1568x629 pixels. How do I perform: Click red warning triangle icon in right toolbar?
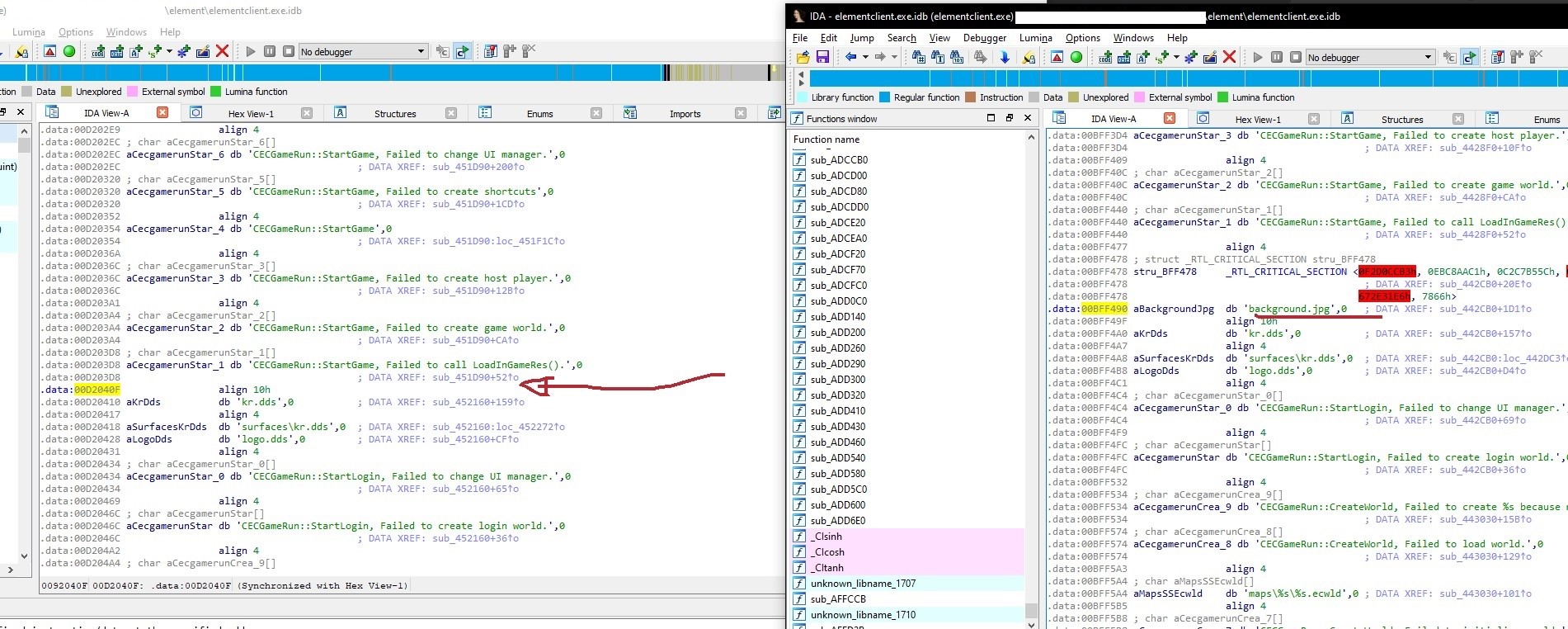click(x=1057, y=57)
